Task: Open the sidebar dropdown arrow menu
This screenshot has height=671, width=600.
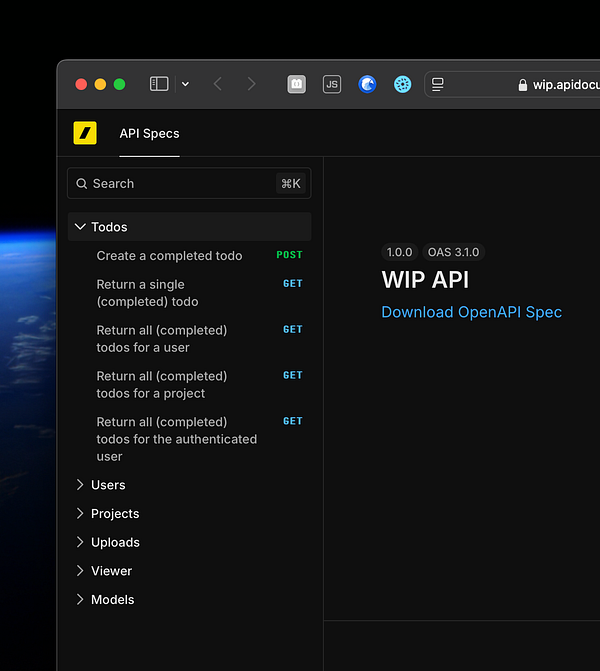Action: click(185, 85)
